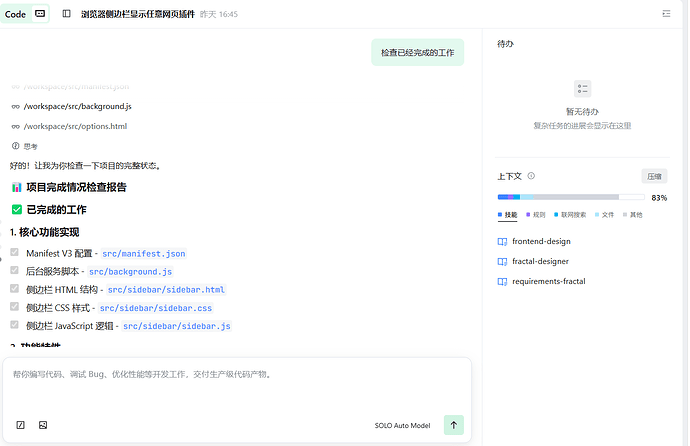Screen dimensions: 690x446
Task: Open the fractal-designer skill
Action: coord(540,261)
